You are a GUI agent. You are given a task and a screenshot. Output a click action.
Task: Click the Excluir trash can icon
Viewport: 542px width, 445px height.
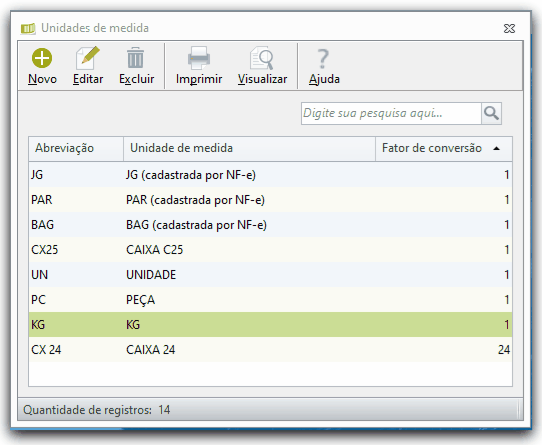tap(136, 58)
